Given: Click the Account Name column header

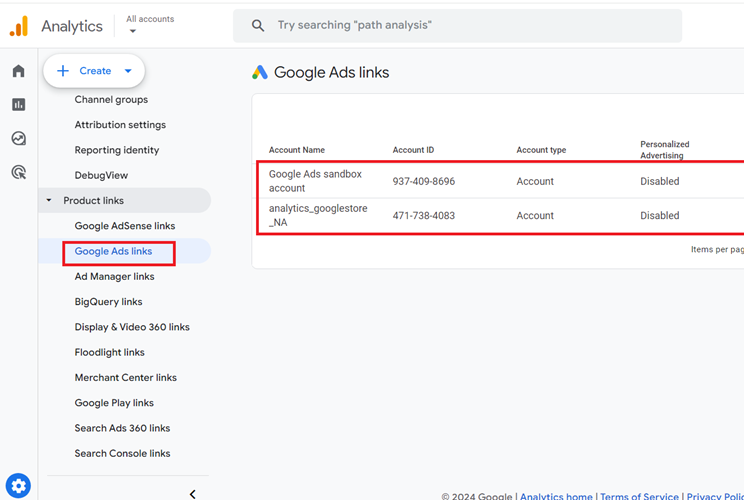Looking at the screenshot, I should pos(297,150).
